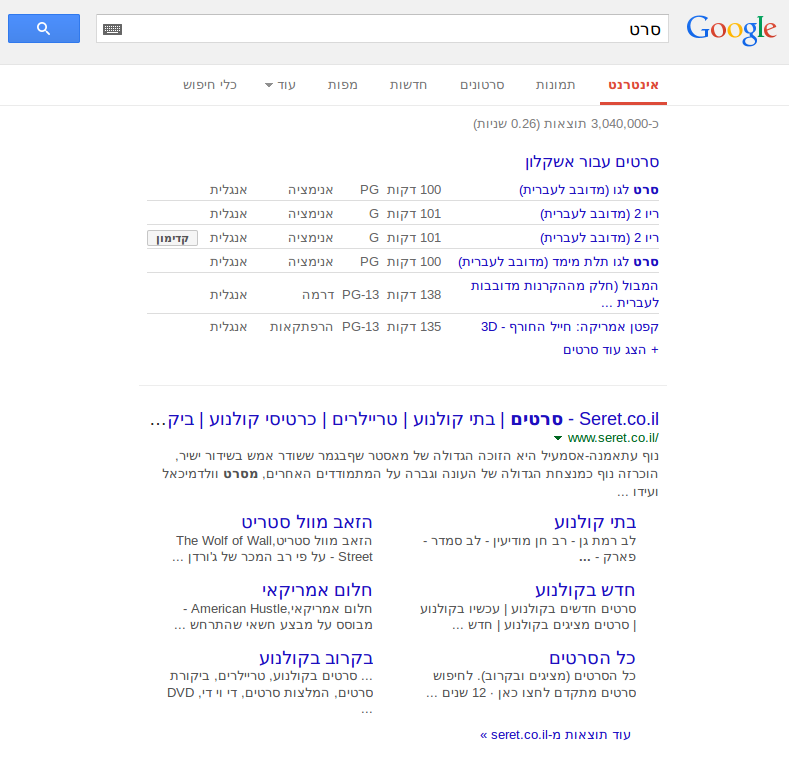Image resolution: width=789 pixels, height=760 pixels.
Task: Open the עוד dropdown menu
Action: point(281,85)
